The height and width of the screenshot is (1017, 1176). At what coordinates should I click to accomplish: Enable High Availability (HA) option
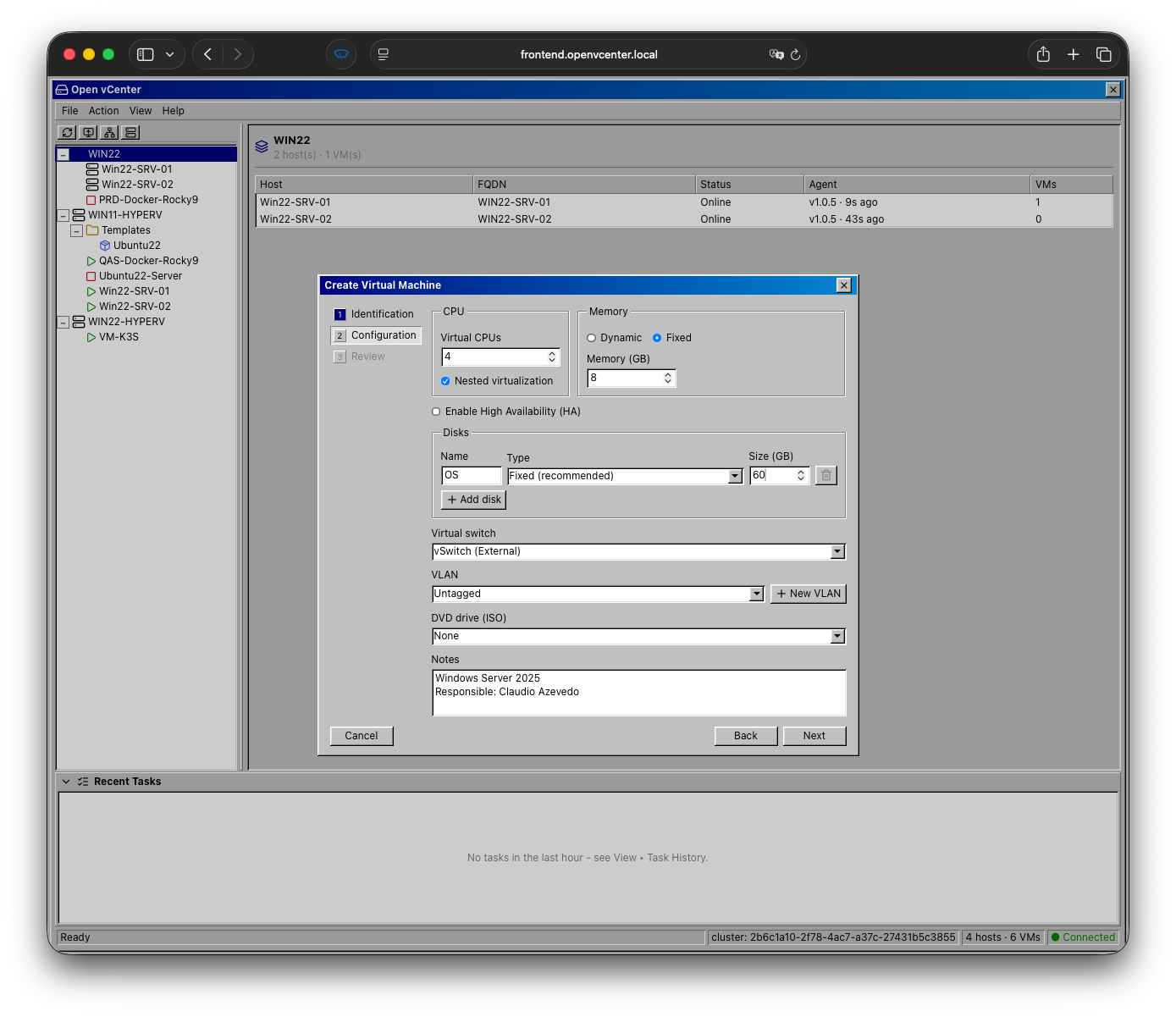pyautogui.click(x=436, y=412)
